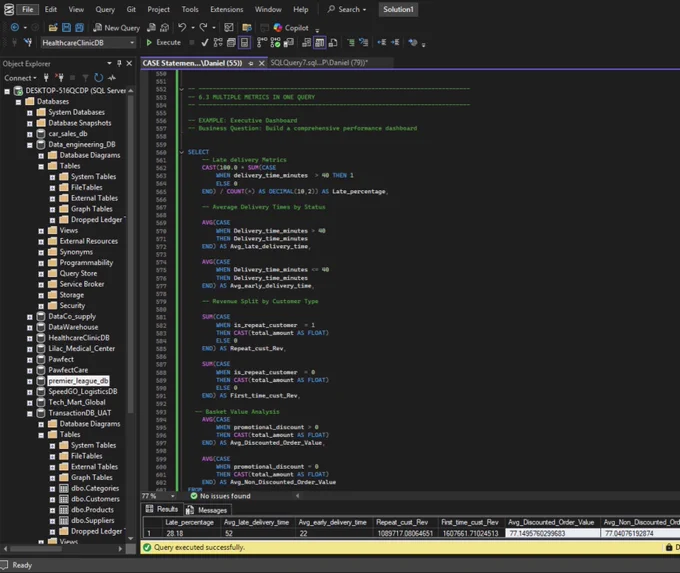680x573 pixels.
Task: Click the Object Explorer disconnect icon
Action: tap(60, 78)
